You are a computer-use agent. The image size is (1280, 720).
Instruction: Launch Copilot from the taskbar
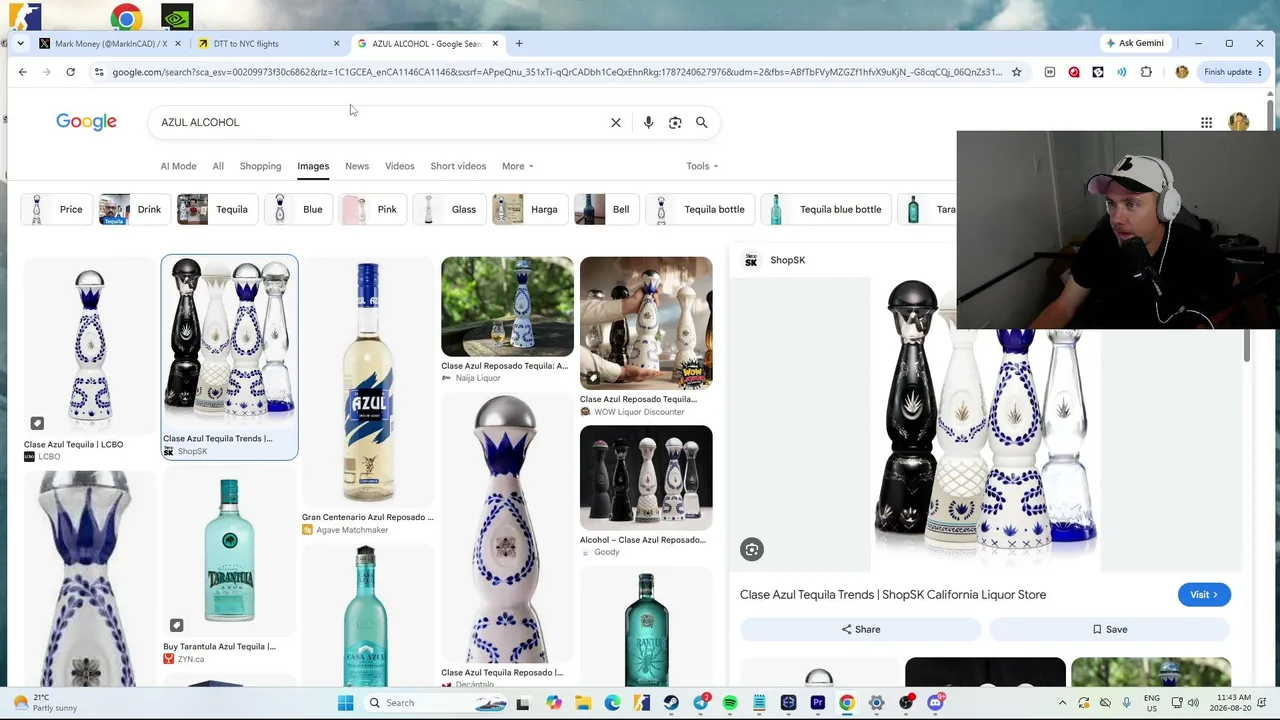[554, 703]
